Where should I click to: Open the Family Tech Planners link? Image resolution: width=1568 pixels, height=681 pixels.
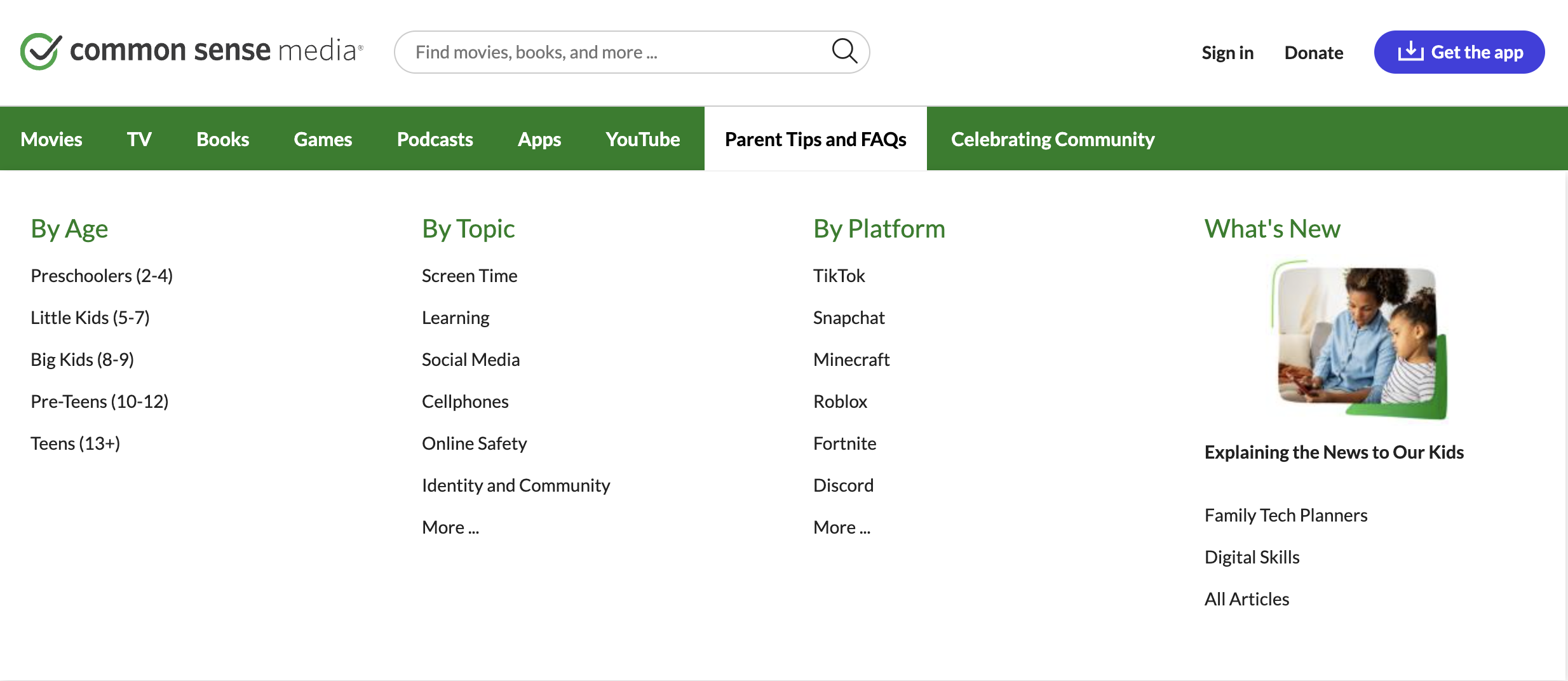(x=1285, y=515)
